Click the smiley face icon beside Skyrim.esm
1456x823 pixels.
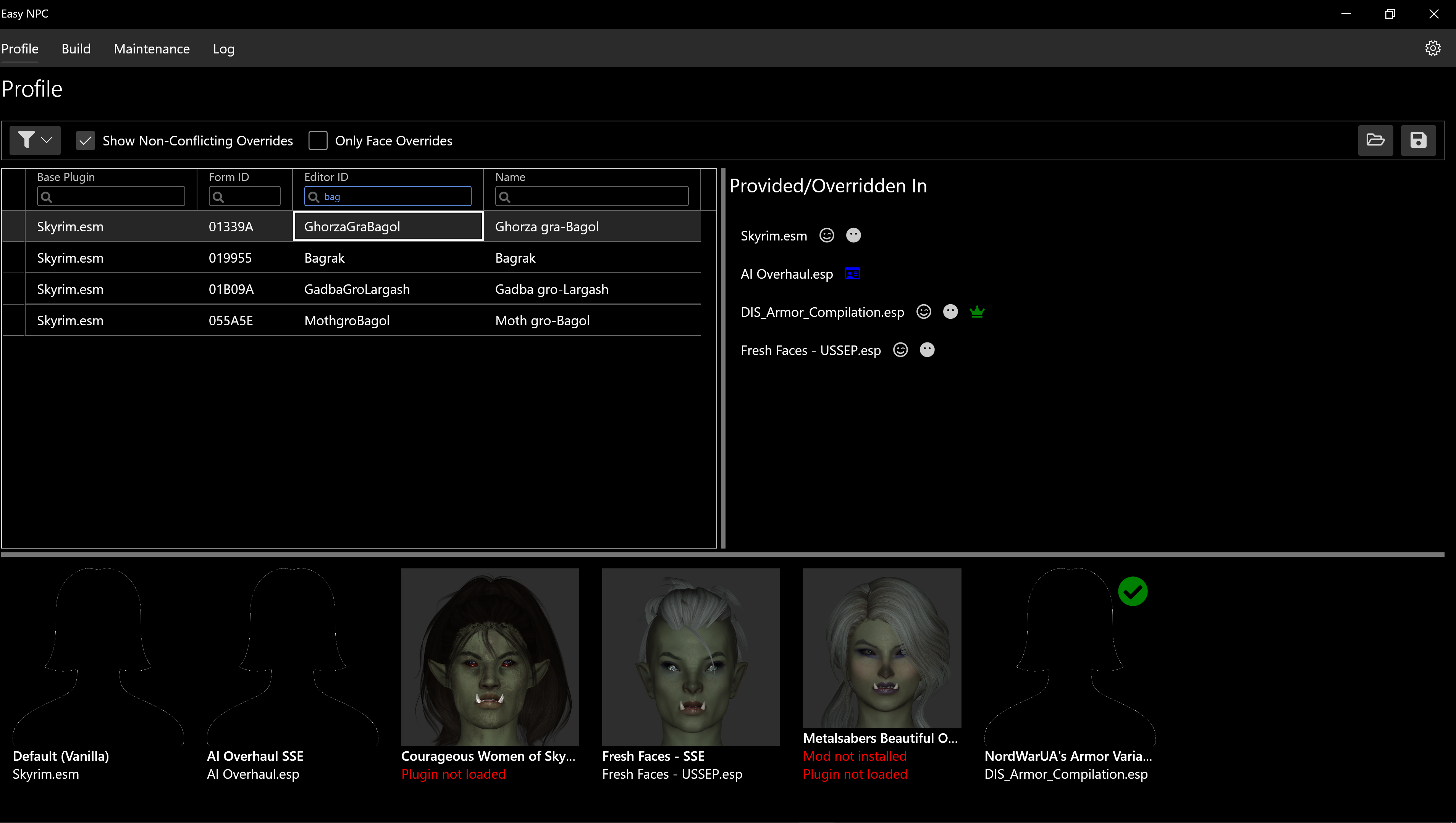tap(826, 236)
